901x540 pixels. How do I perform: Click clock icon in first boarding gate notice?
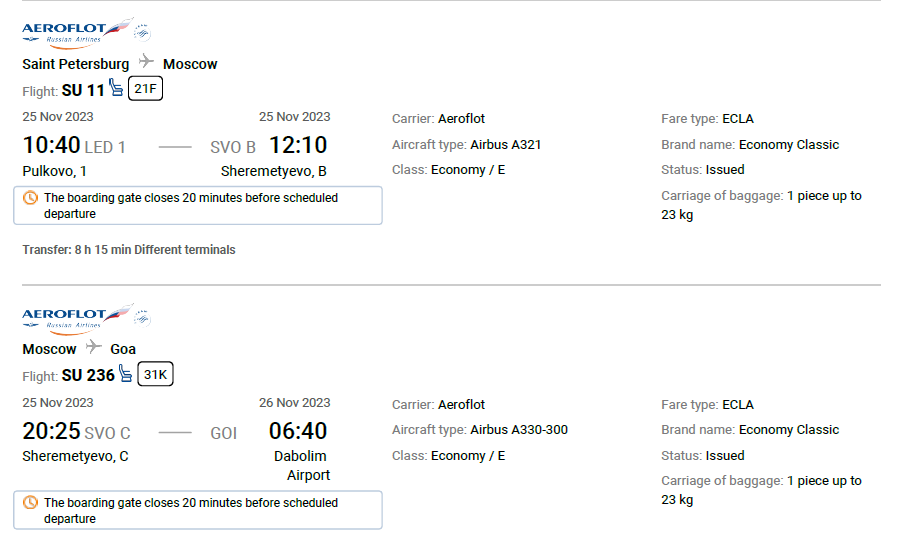click(30, 198)
